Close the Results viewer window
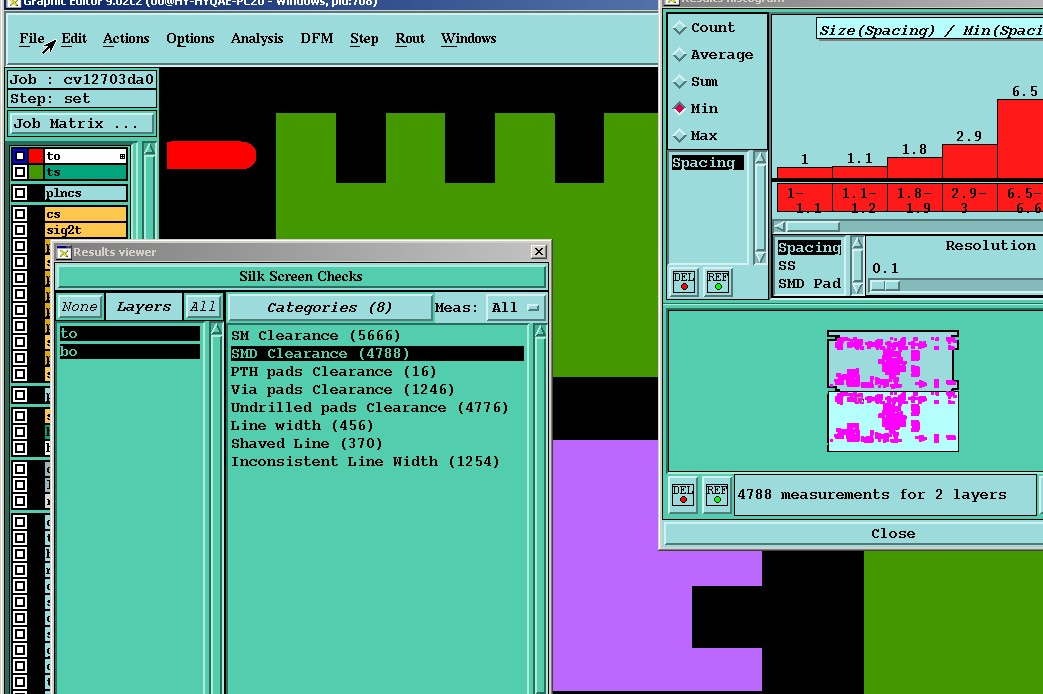 [539, 252]
